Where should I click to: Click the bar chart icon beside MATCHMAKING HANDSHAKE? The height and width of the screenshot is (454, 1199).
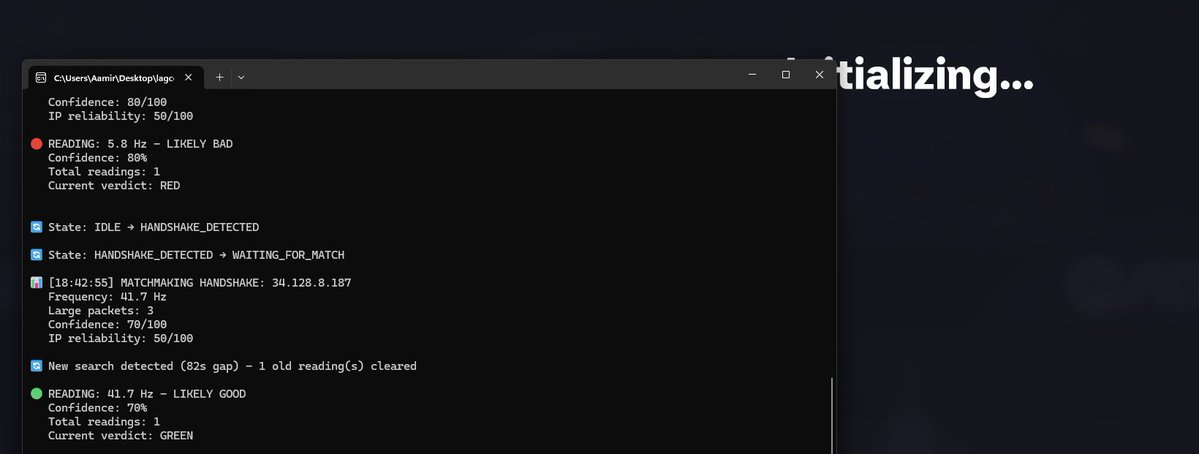pyautogui.click(x=36, y=283)
